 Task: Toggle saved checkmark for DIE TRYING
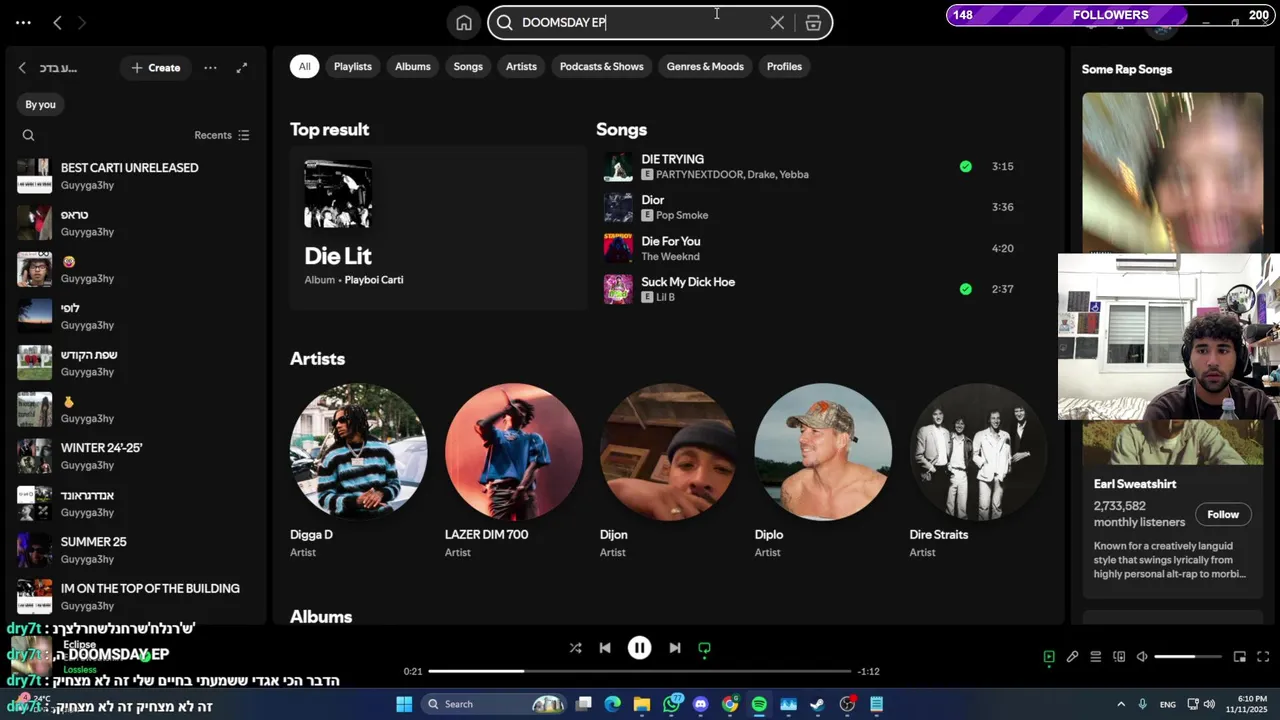[965, 167]
